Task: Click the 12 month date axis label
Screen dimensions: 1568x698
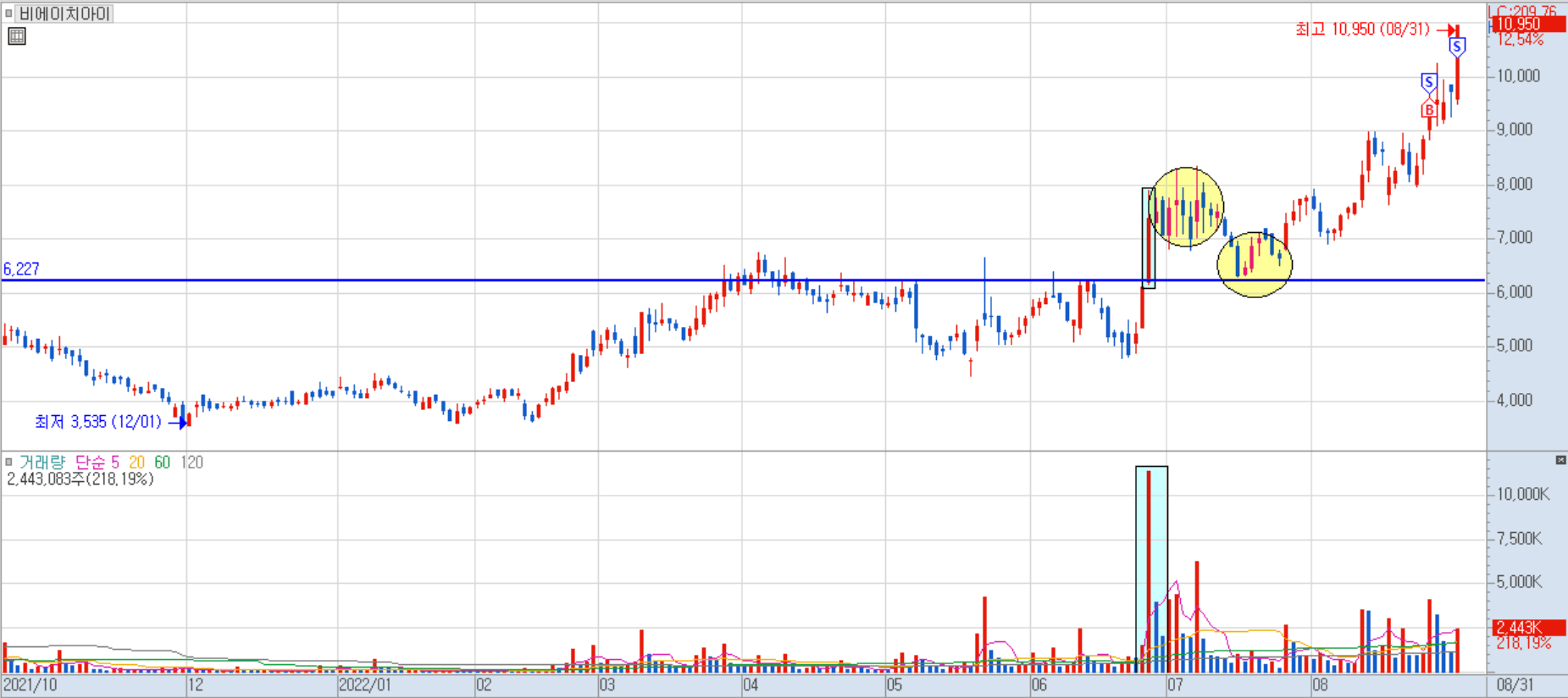Action: [x=196, y=685]
